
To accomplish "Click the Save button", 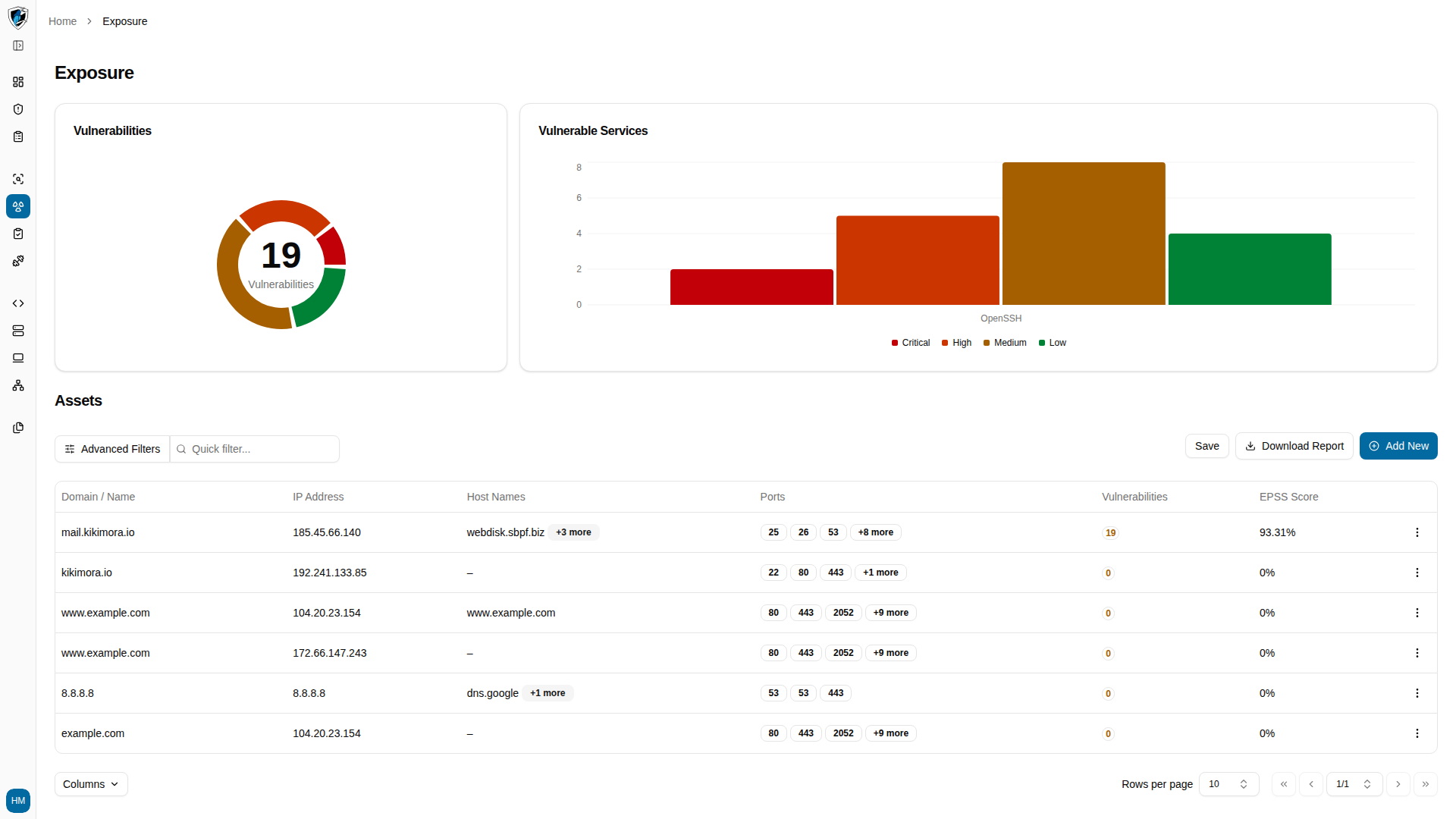I will pos(1207,446).
